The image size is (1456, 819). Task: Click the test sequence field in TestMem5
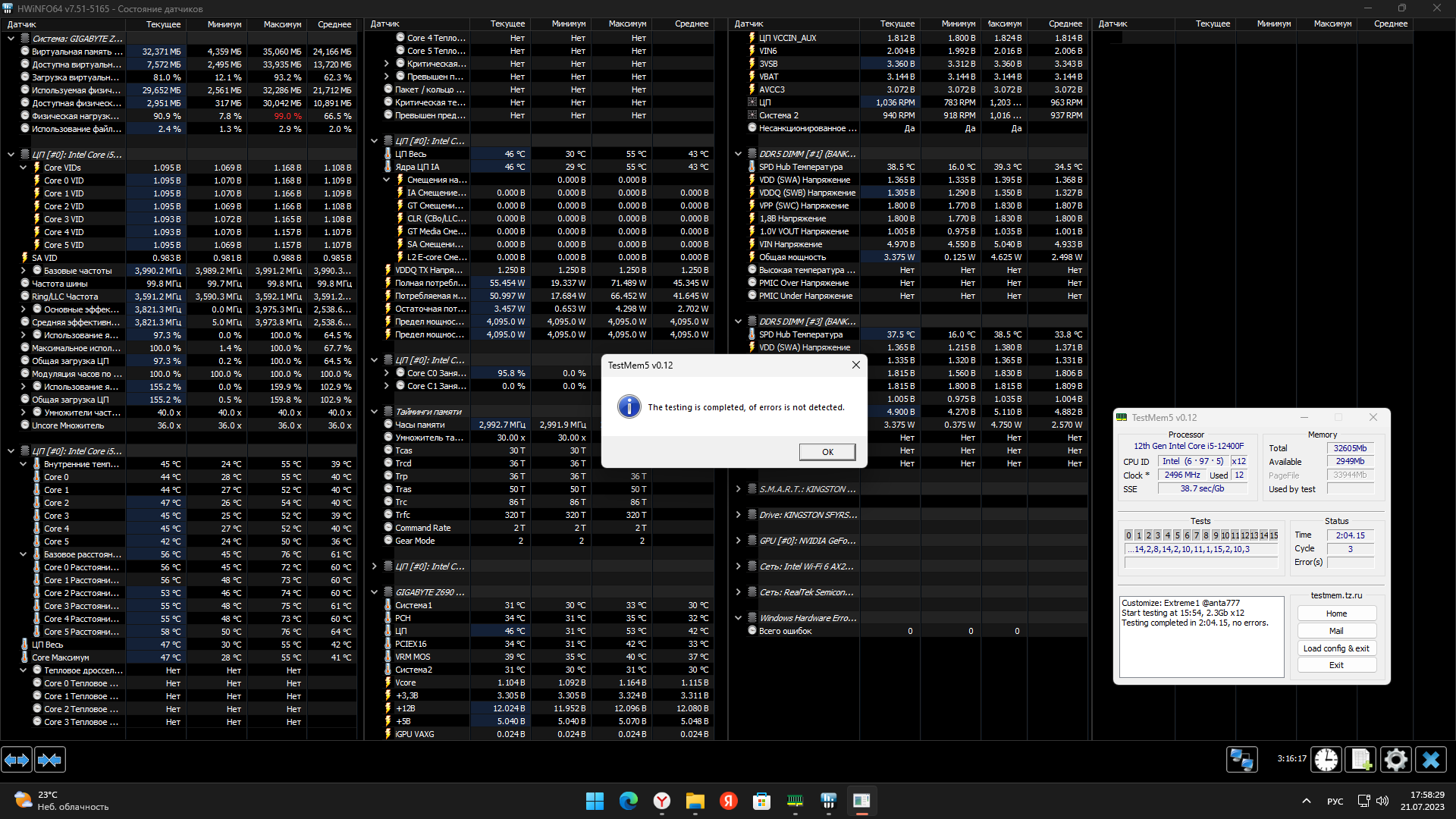(x=1200, y=549)
